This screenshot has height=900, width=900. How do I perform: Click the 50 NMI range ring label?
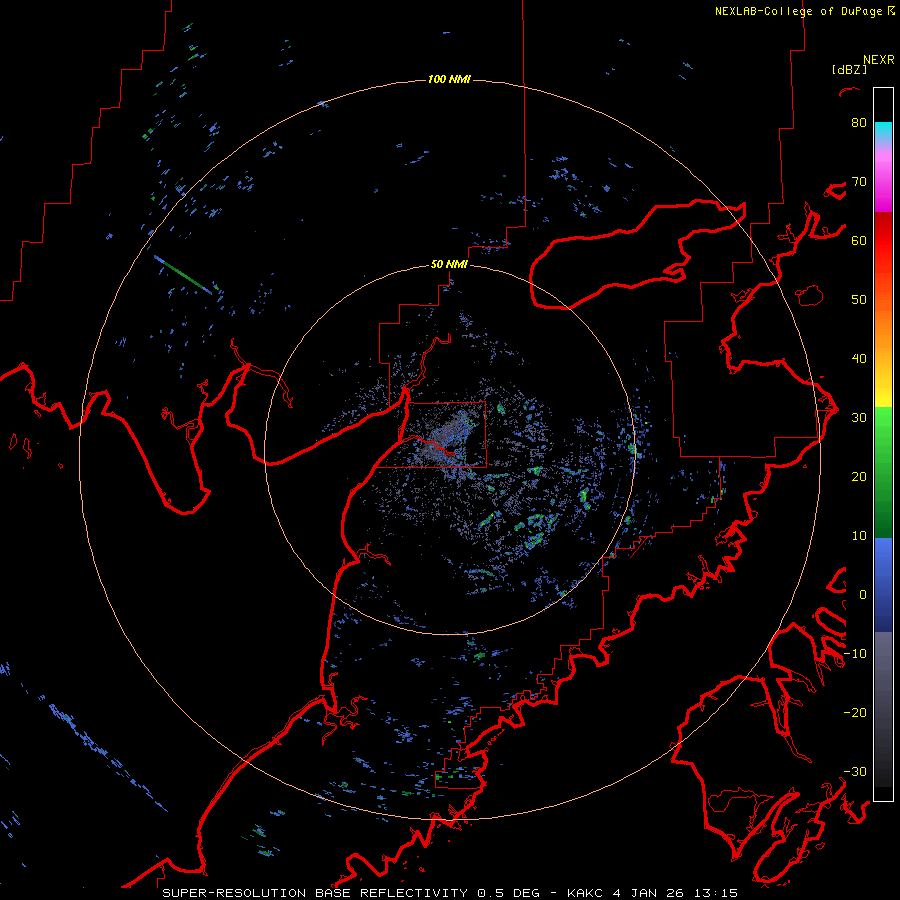pyautogui.click(x=449, y=264)
